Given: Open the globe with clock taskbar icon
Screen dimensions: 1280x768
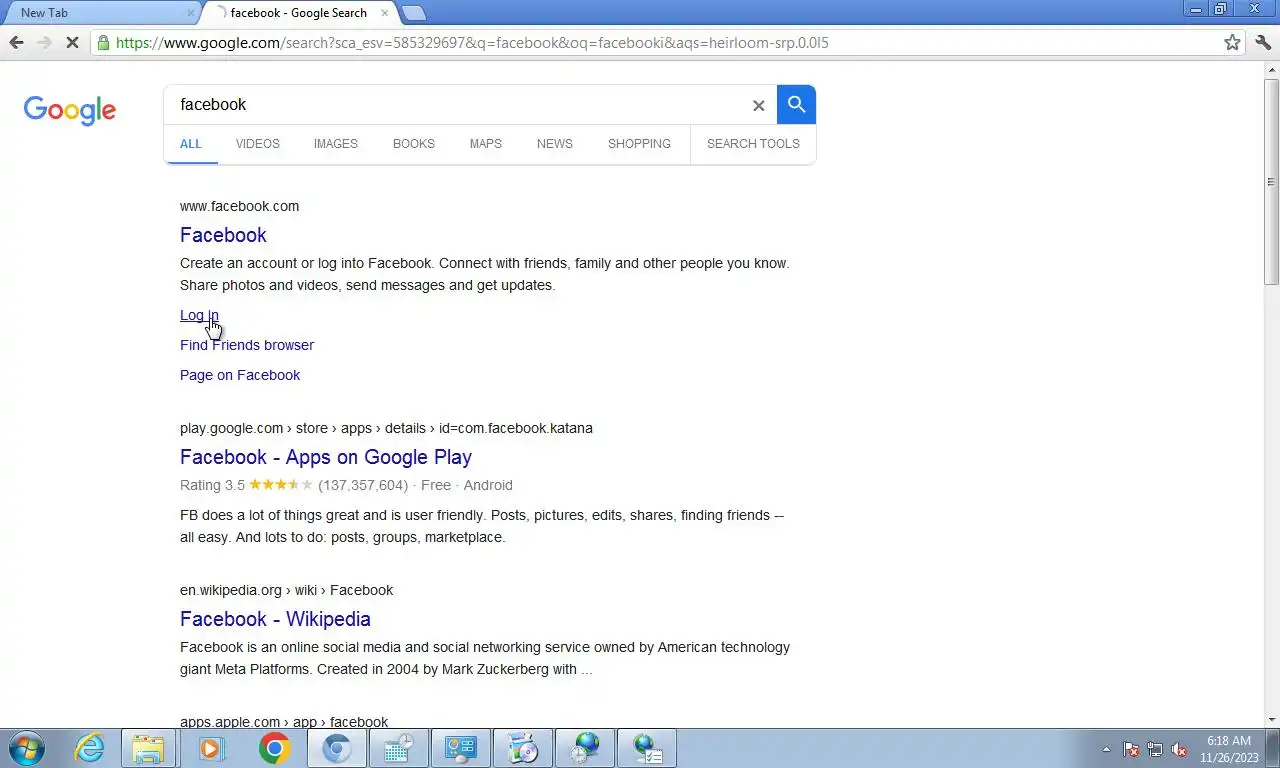Looking at the screenshot, I should point(585,748).
